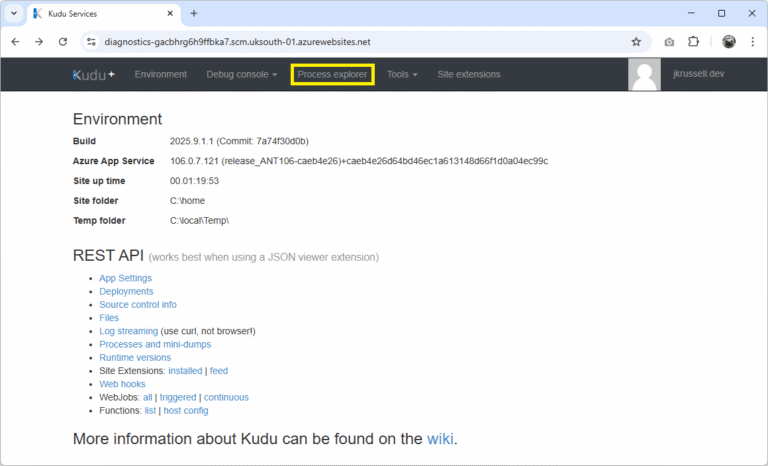Expand the Tools dropdown menu
768x466 pixels.
pos(402,74)
